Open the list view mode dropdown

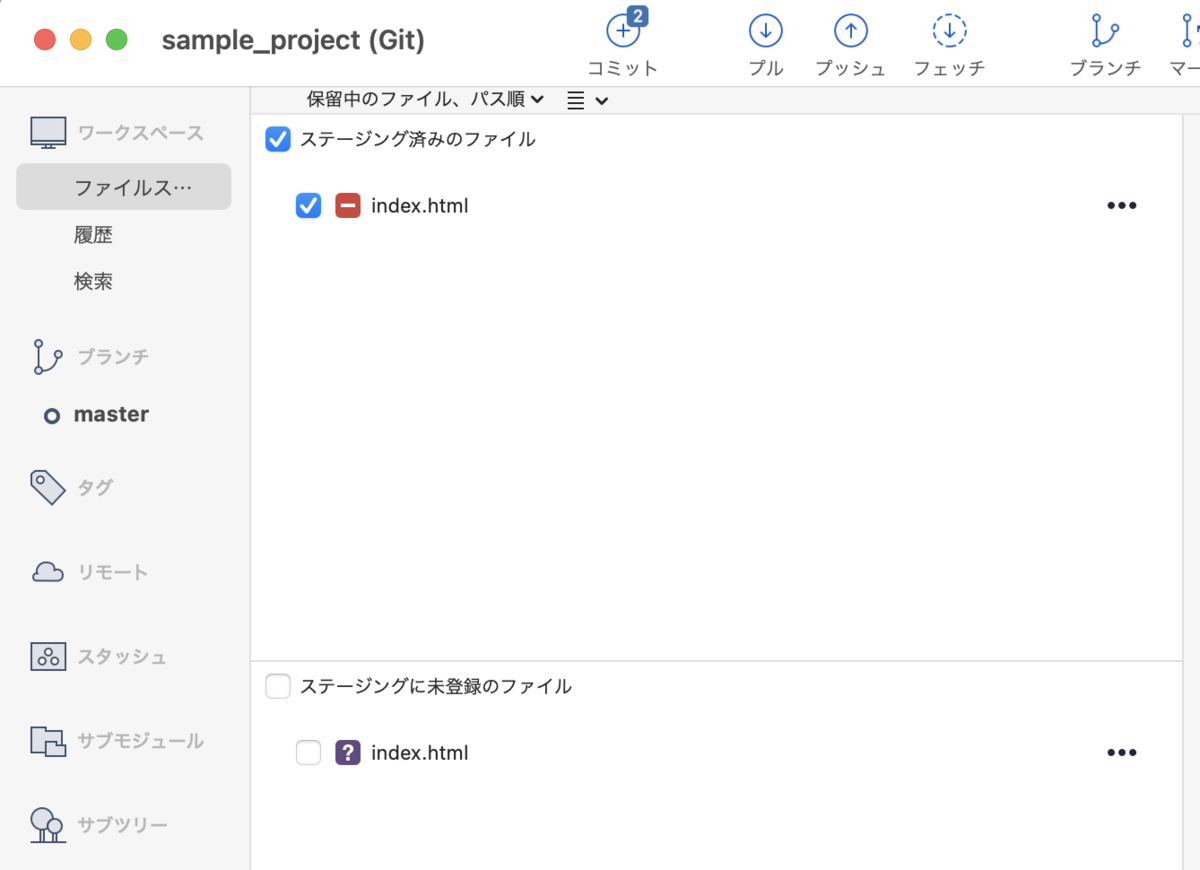[x=587, y=100]
